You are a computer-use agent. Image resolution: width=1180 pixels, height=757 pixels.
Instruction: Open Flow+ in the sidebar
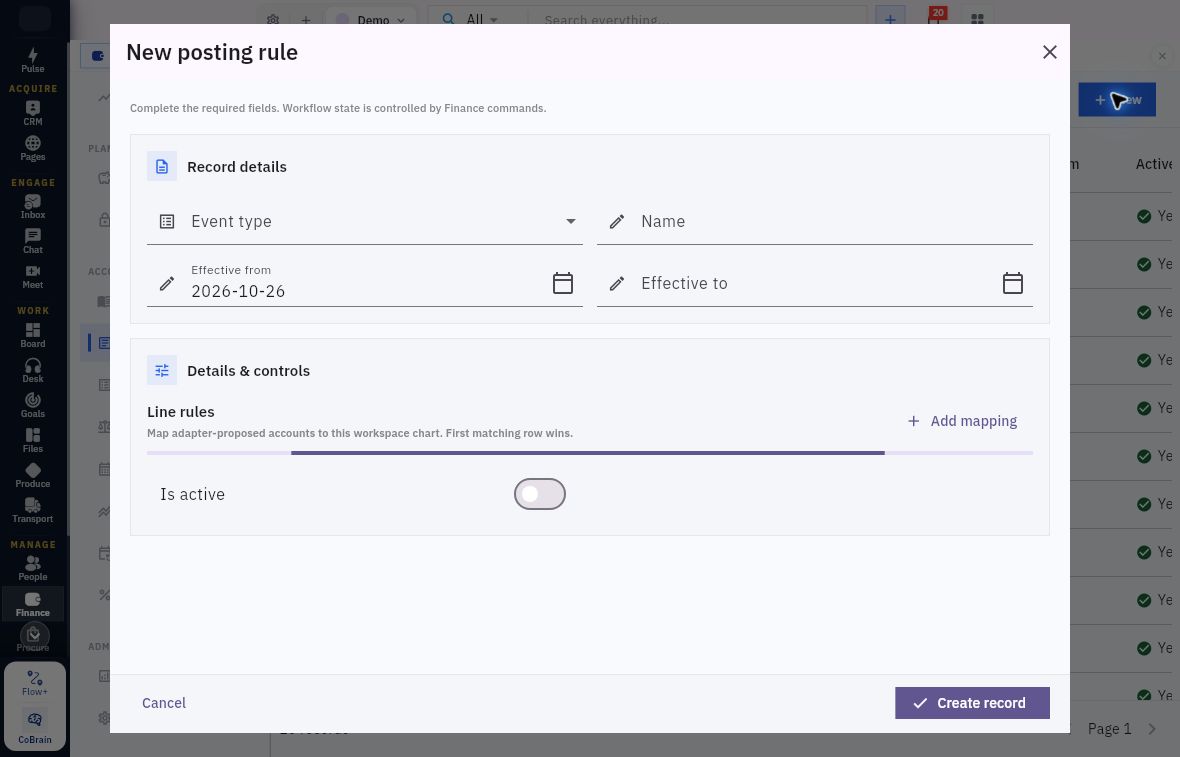[35, 683]
